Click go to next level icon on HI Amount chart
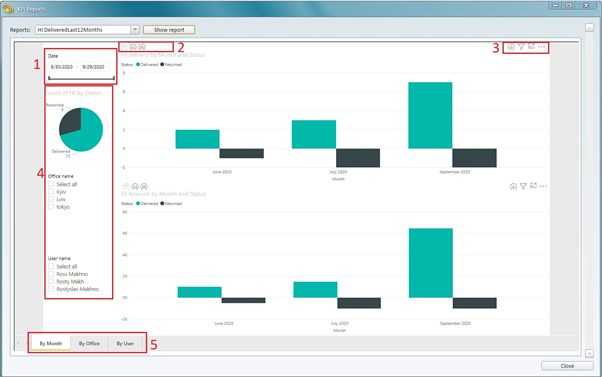The width and height of the screenshot is (602, 377). pos(135,187)
